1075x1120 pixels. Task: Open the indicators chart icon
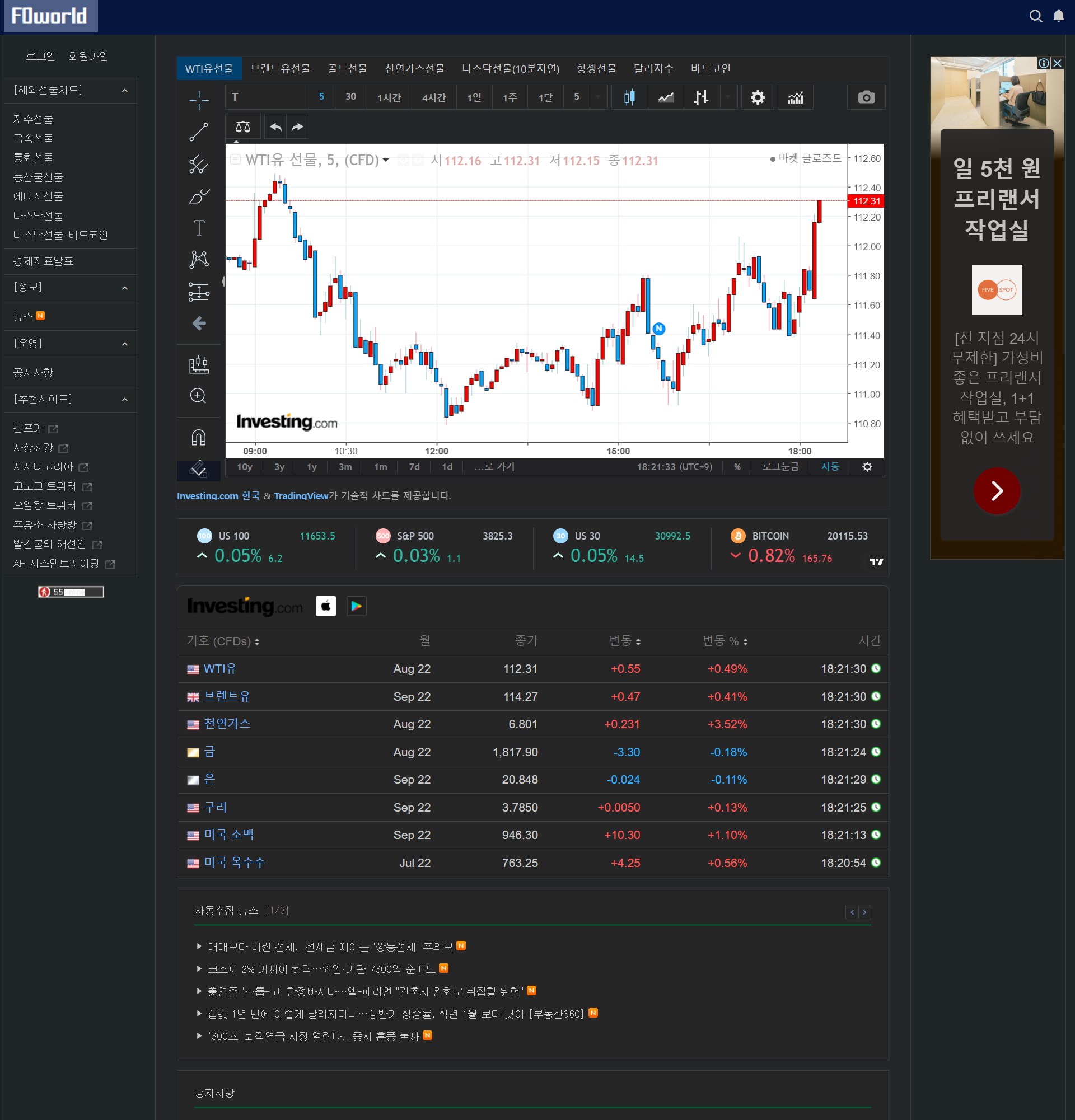[x=795, y=97]
